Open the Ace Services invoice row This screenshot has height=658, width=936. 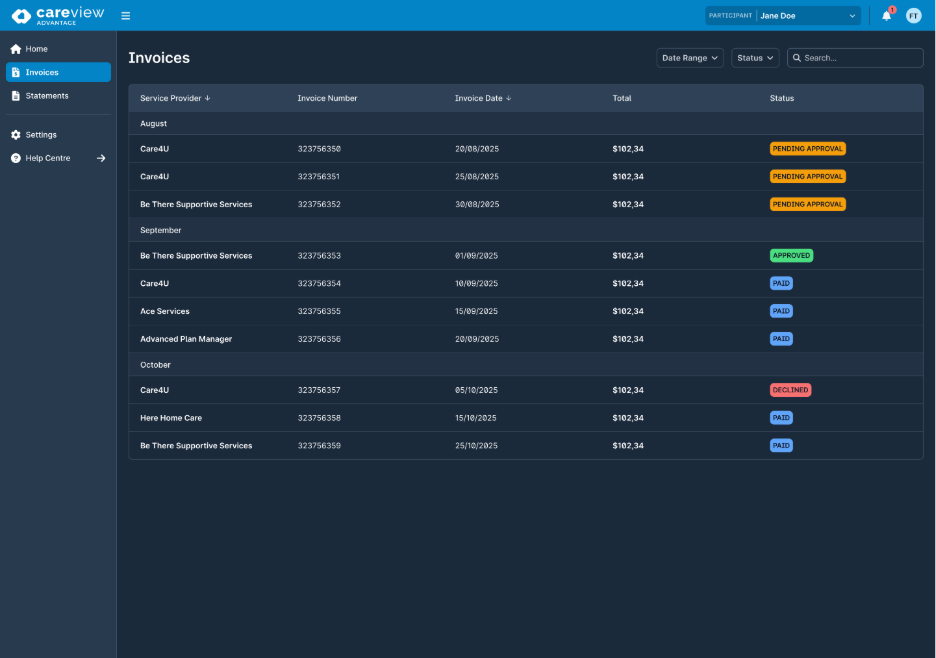pyautogui.click(x=165, y=311)
